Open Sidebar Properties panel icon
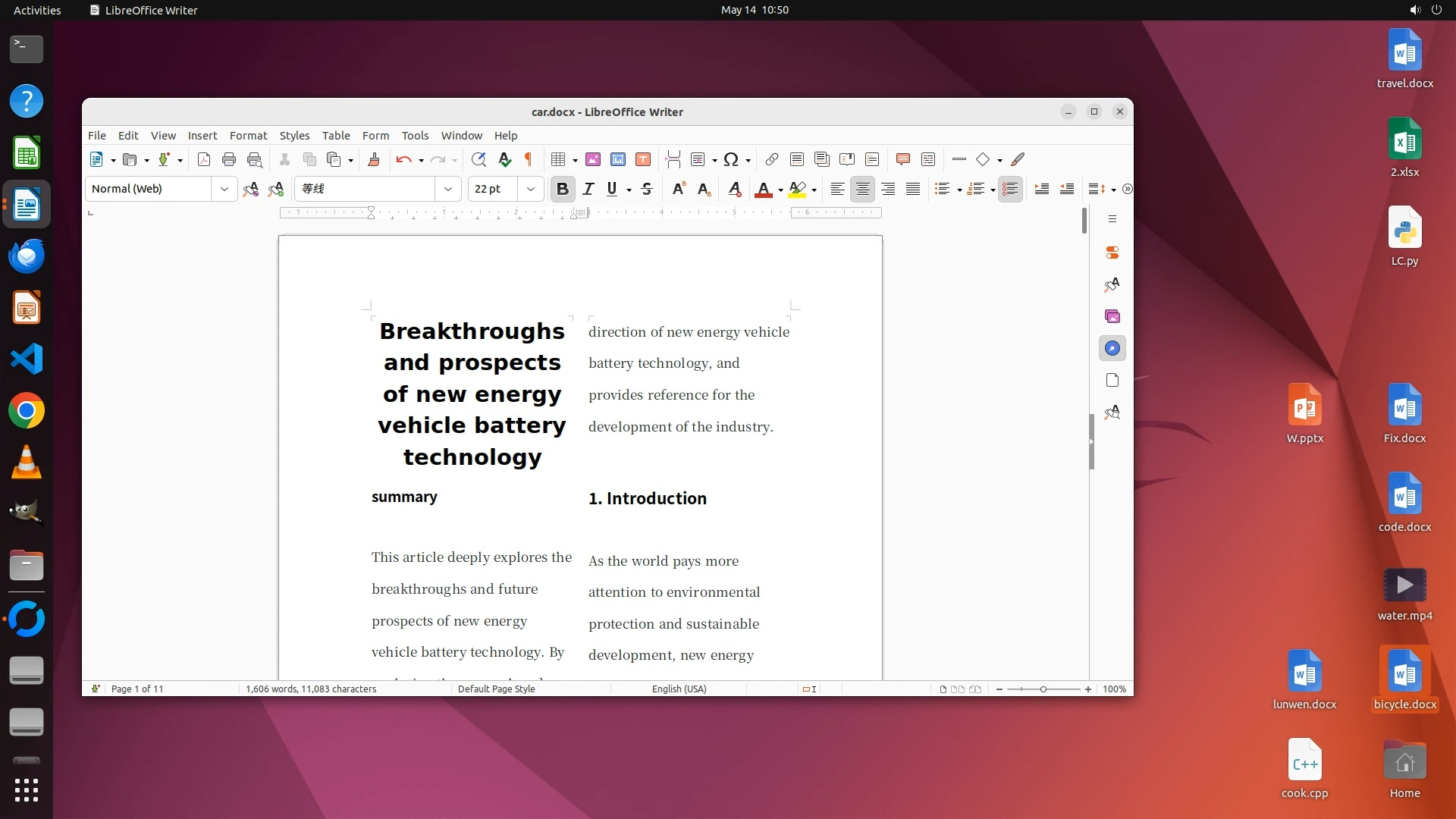The height and width of the screenshot is (819, 1456). coord(1112,253)
